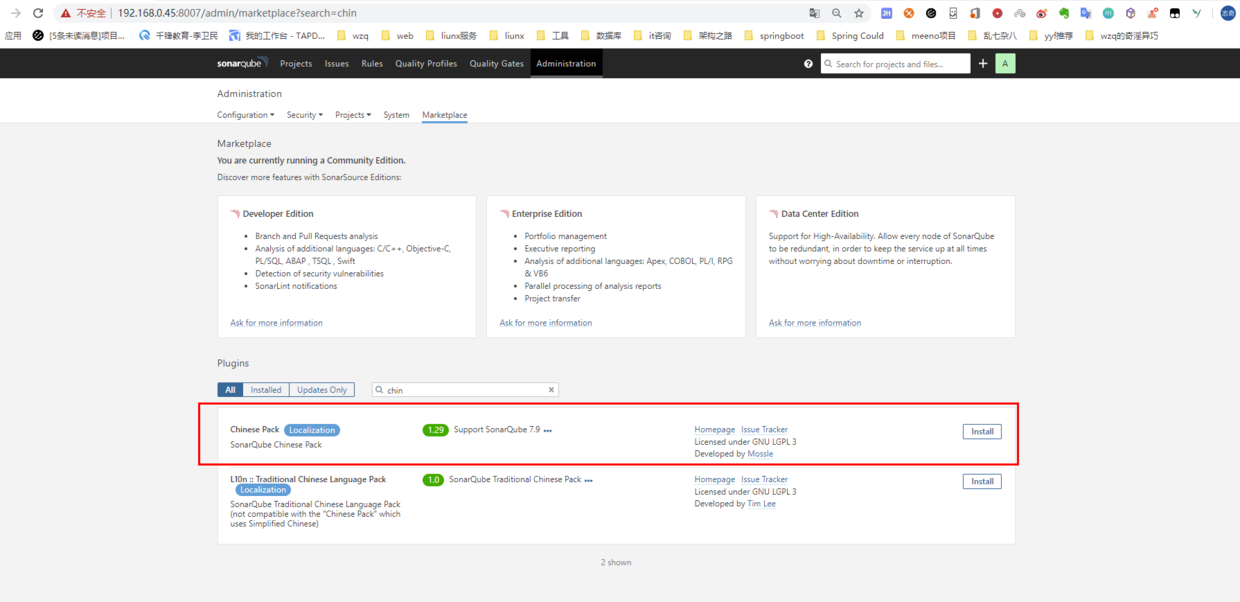The height and width of the screenshot is (602, 1240).
Task: Open Quality Gates in the top navigation
Action: pyautogui.click(x=497, y=63)
